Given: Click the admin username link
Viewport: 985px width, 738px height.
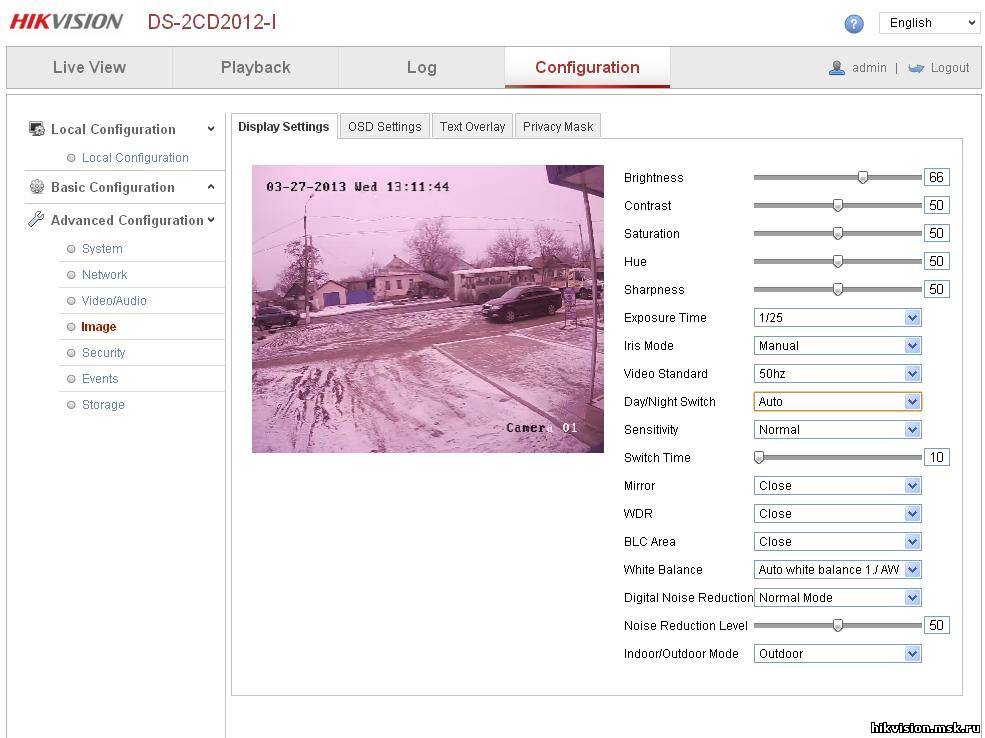Looking at the screenshot, I should [x=869, y=68].
